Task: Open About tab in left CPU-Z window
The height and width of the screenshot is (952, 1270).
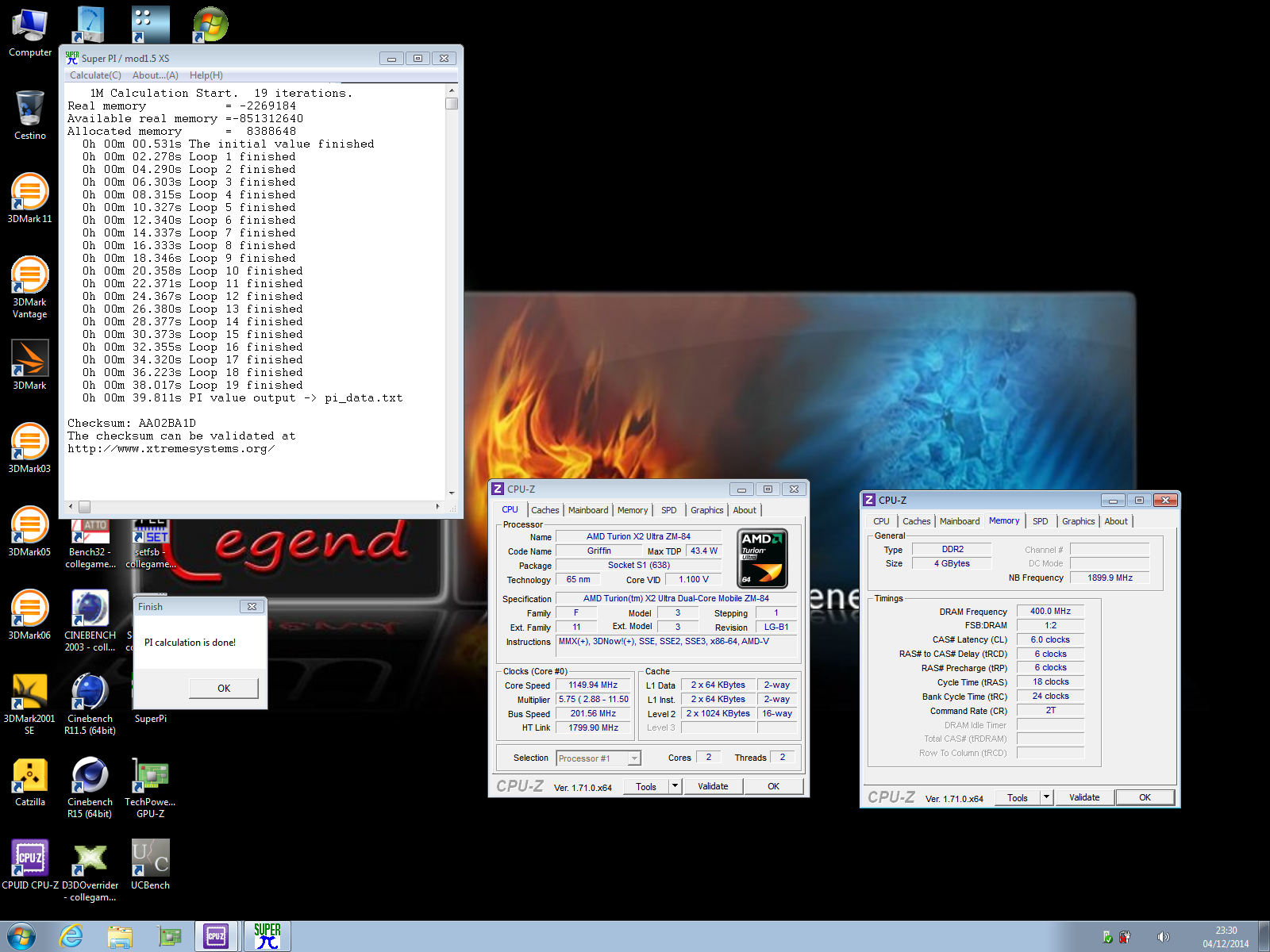Action: tap(745, 510)
